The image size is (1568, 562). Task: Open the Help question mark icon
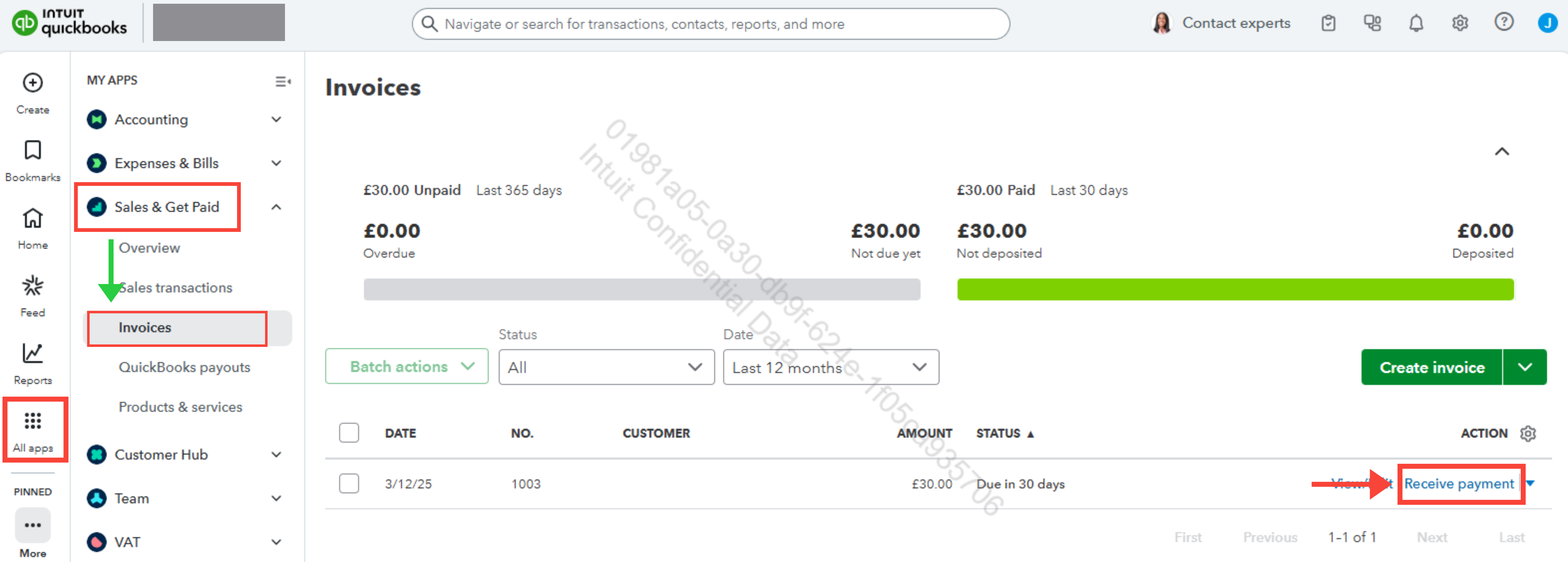pos(1504,22)
